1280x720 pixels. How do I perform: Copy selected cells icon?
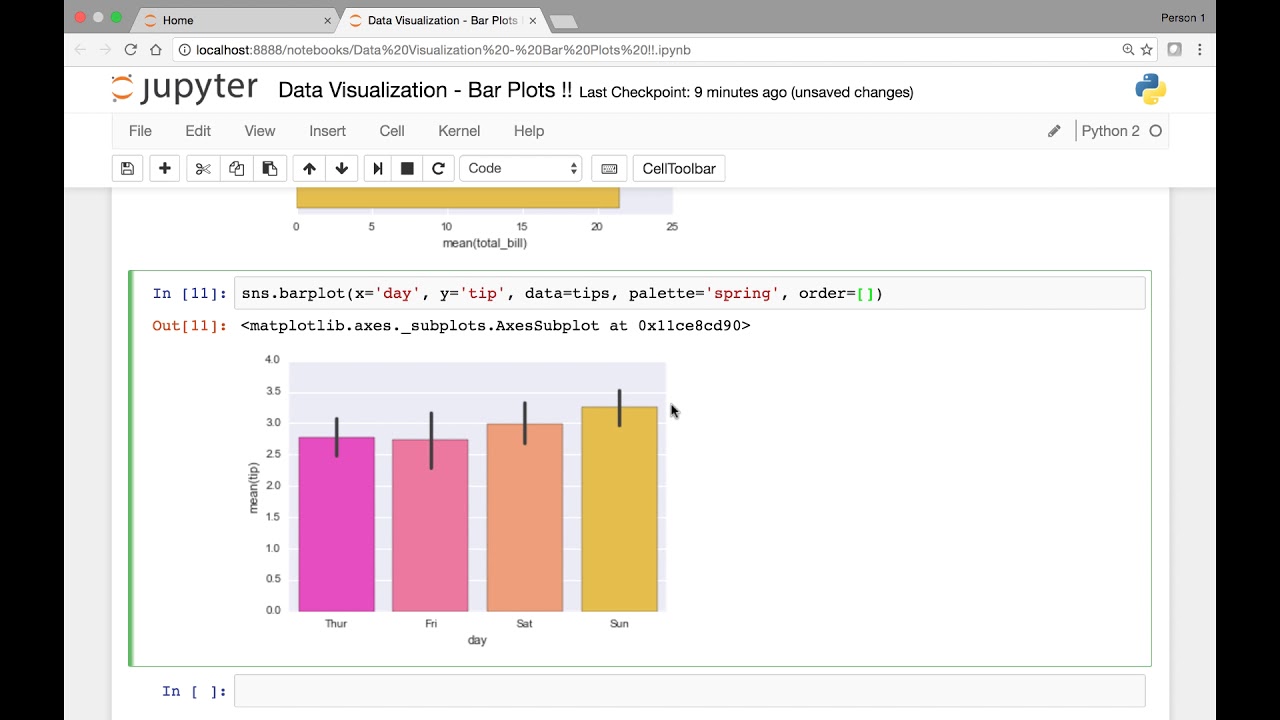coord(237,168)
